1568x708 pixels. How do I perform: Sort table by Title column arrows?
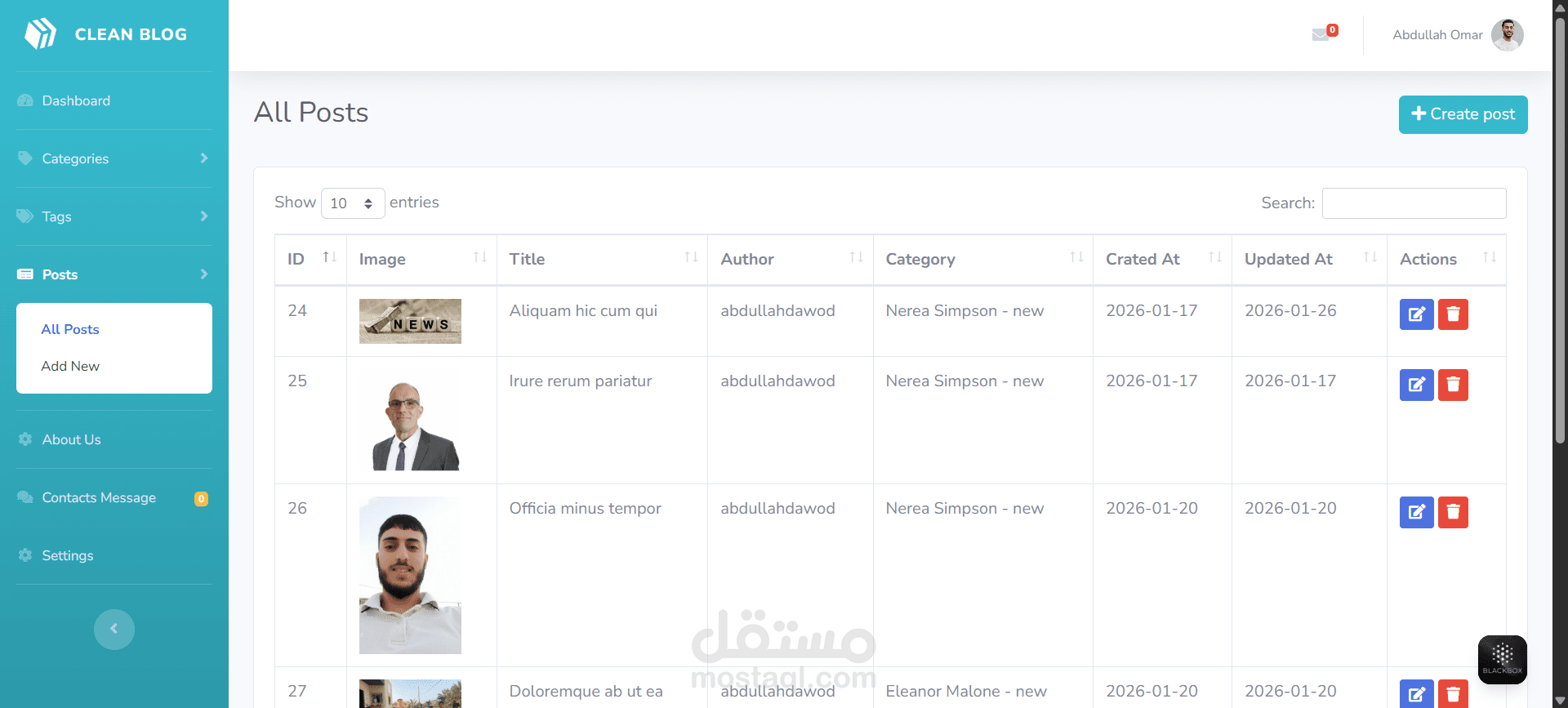click(x=691, y=257)
